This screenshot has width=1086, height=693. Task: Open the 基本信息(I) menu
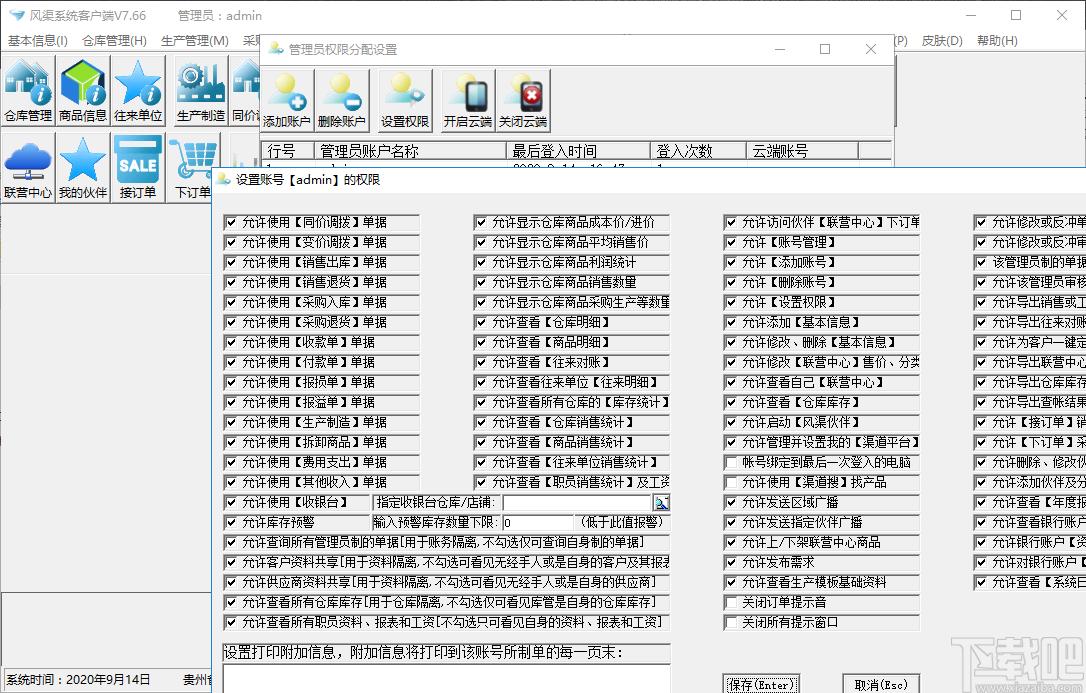[38, 41]
